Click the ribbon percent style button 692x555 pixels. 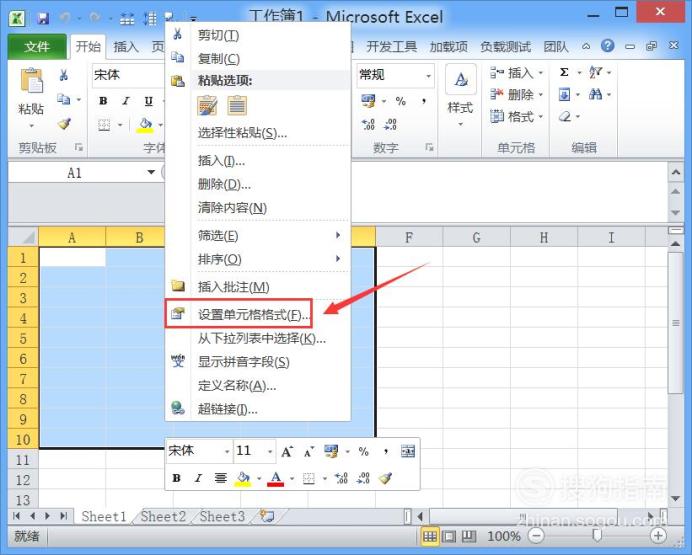tap(401, 101)
